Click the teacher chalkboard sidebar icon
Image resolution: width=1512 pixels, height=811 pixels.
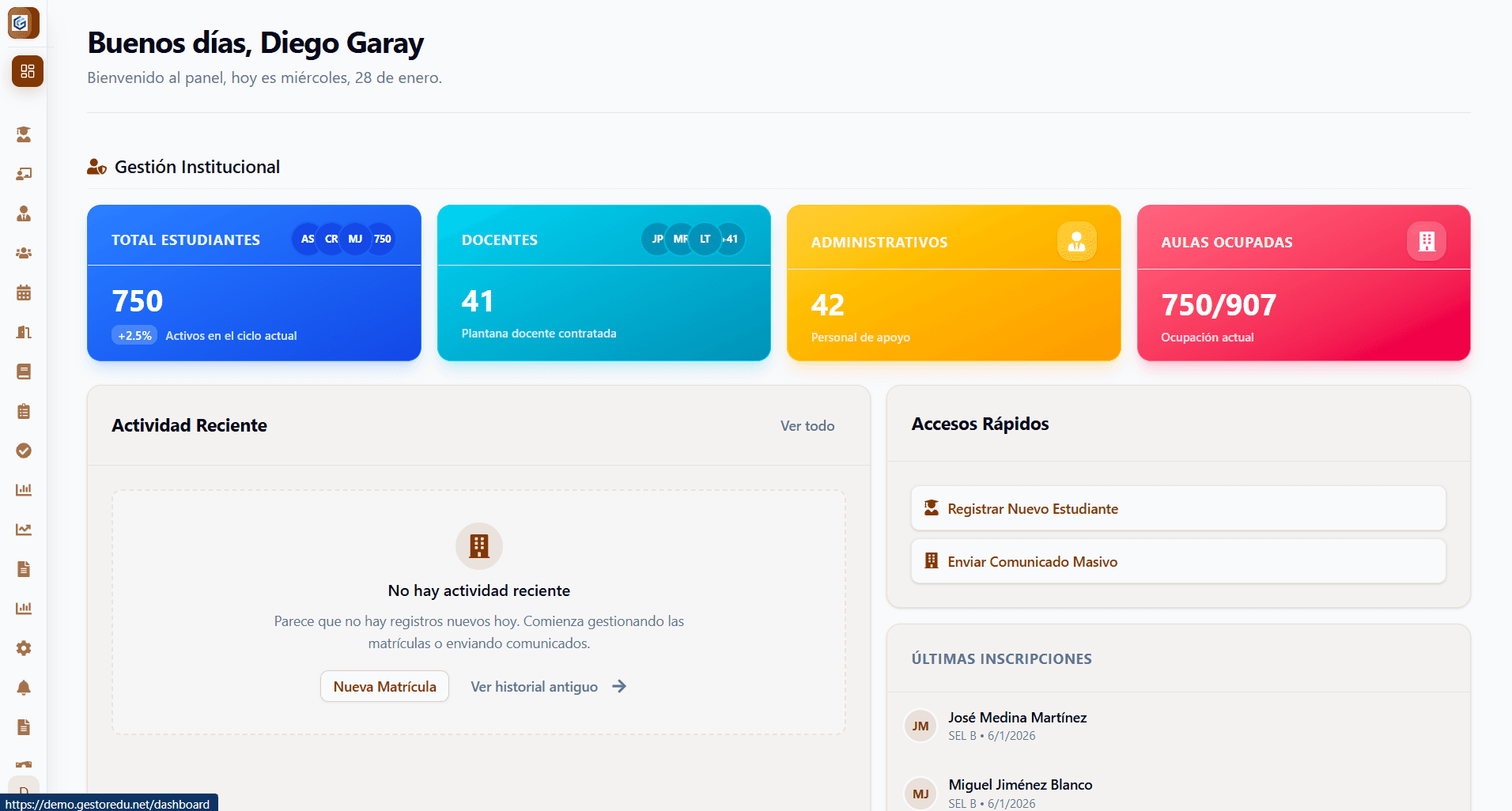(24, 174)
